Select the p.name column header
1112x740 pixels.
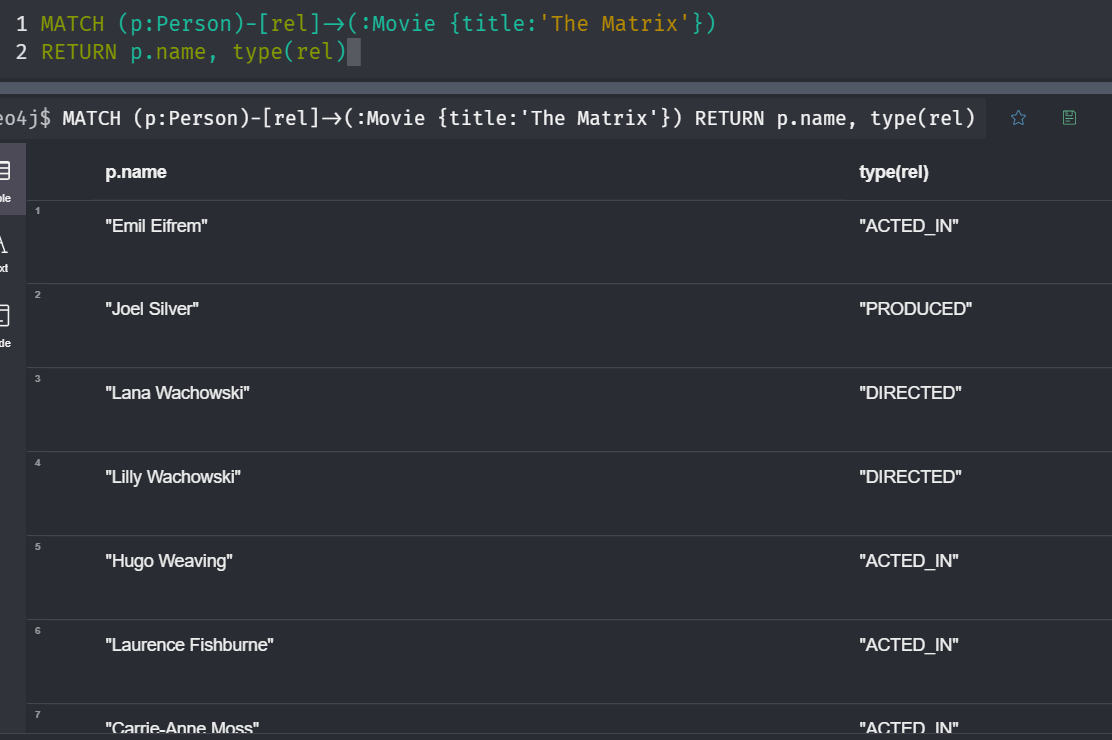pyautogui.click(x=136, y=172)
